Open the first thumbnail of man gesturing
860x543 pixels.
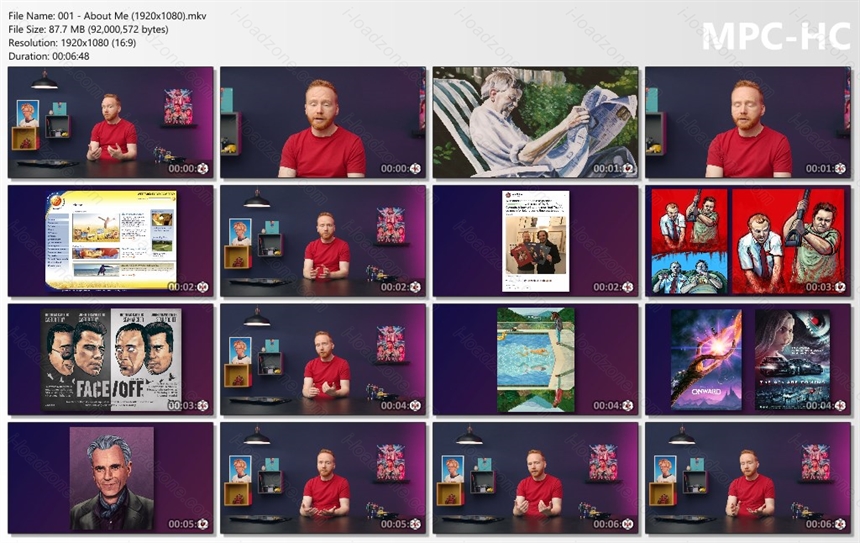(111, 123)
